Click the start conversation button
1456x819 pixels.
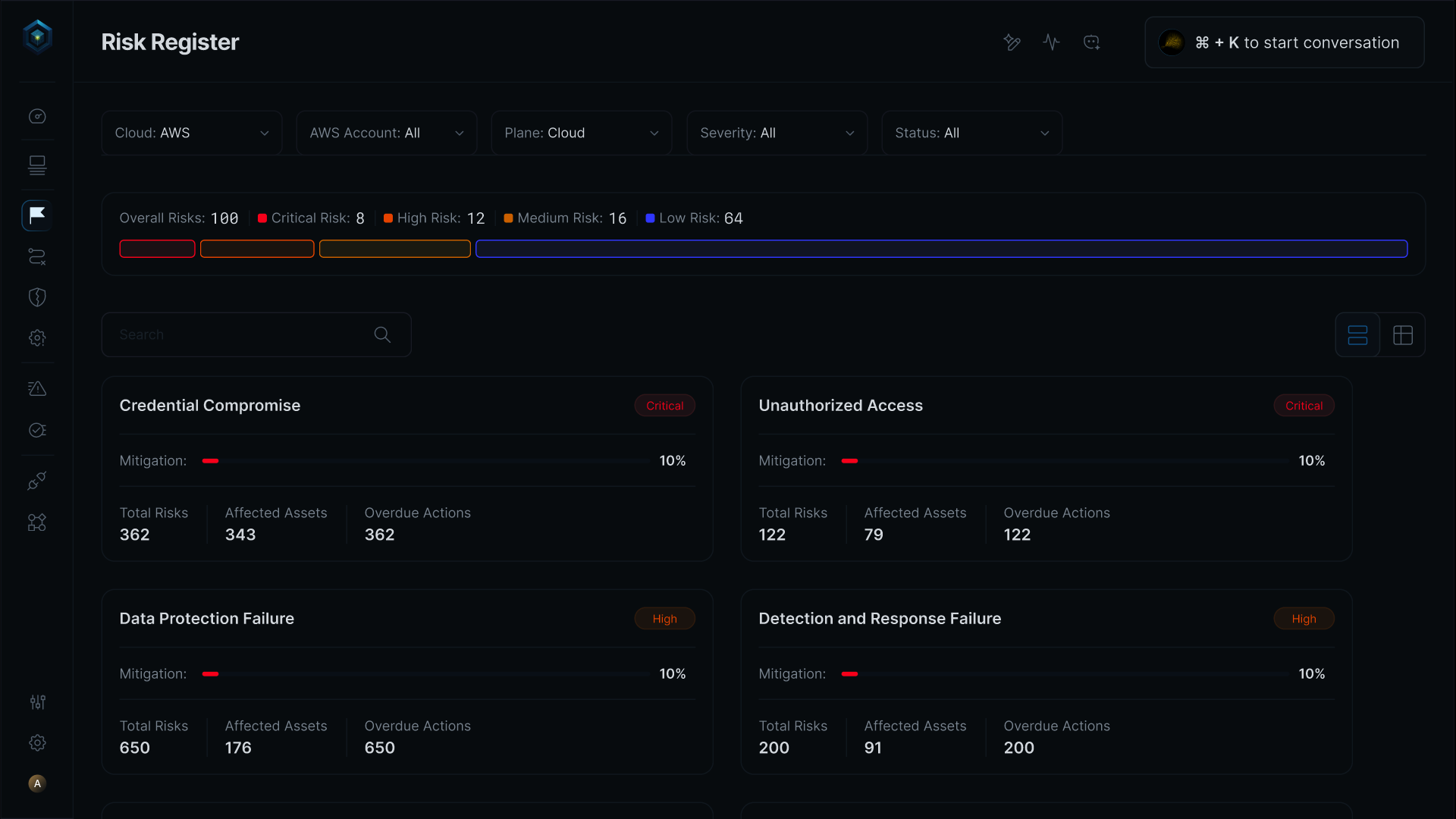tap(1285, 42)
